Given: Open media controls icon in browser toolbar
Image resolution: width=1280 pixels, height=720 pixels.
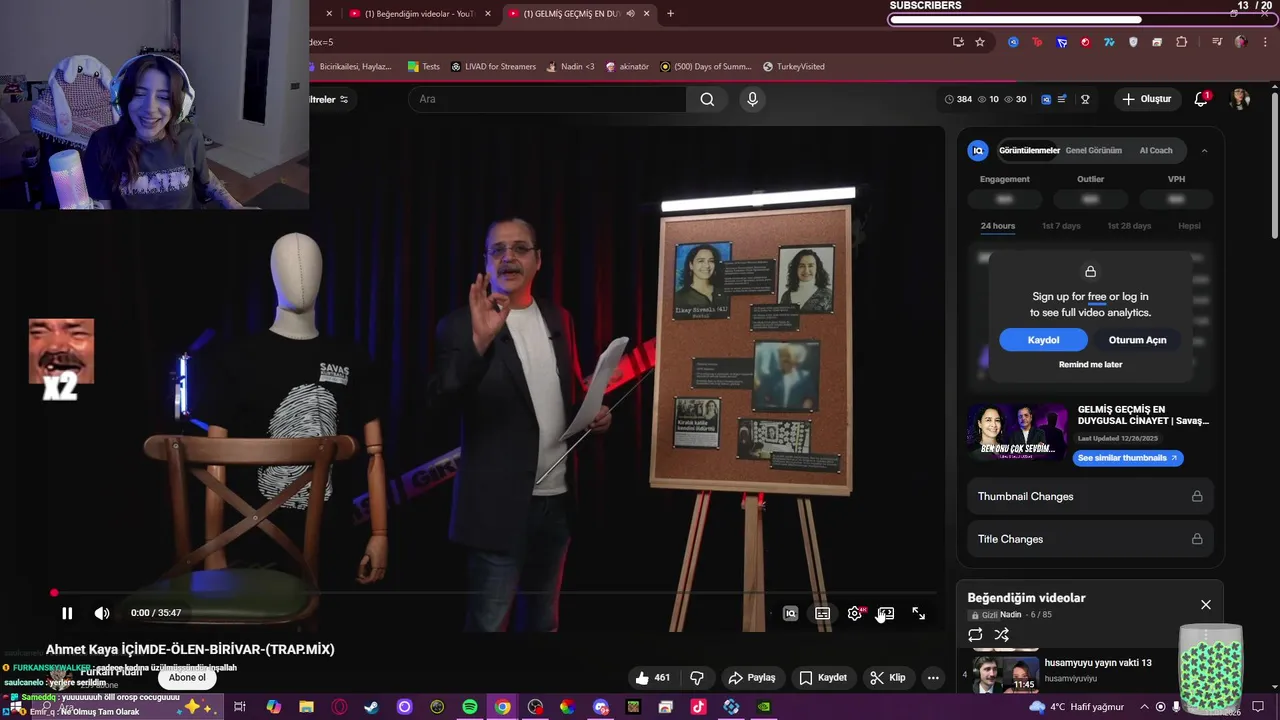Looking at the screenshot, I should (x=1217, y=42).
